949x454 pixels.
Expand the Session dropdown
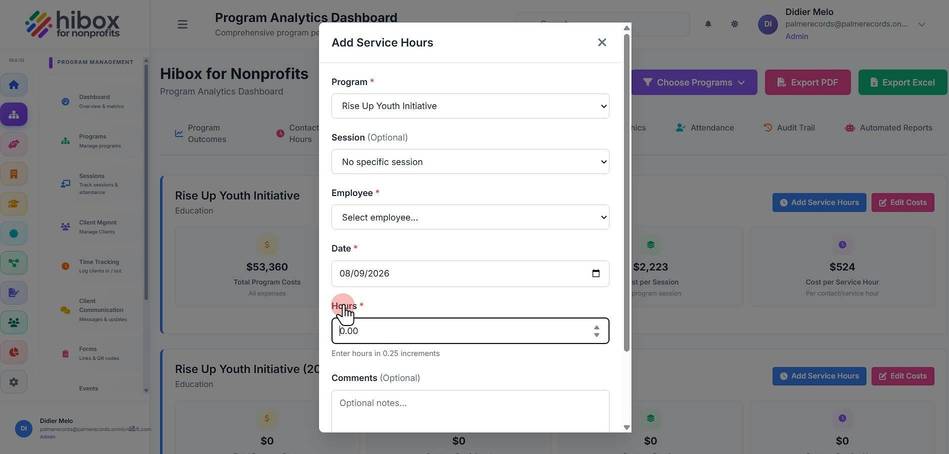pyautogui.click(x=470, y=162)
